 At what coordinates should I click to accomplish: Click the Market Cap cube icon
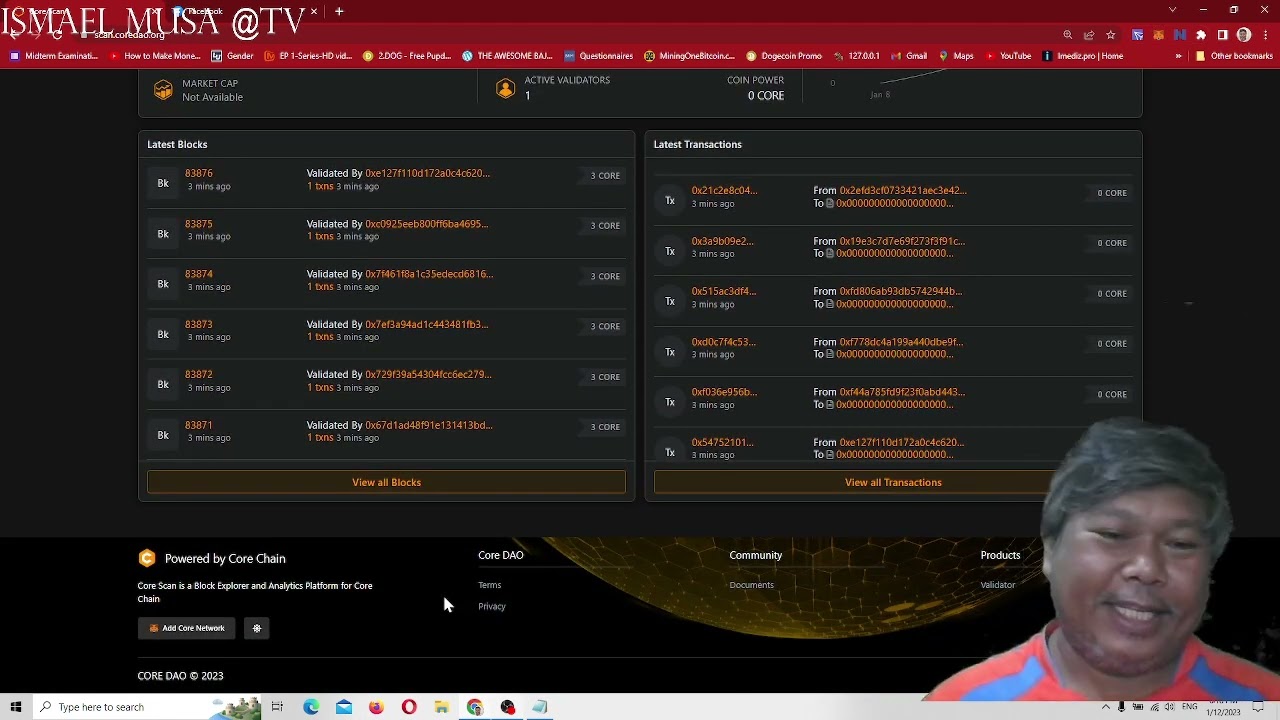click(x=163, y=90)
